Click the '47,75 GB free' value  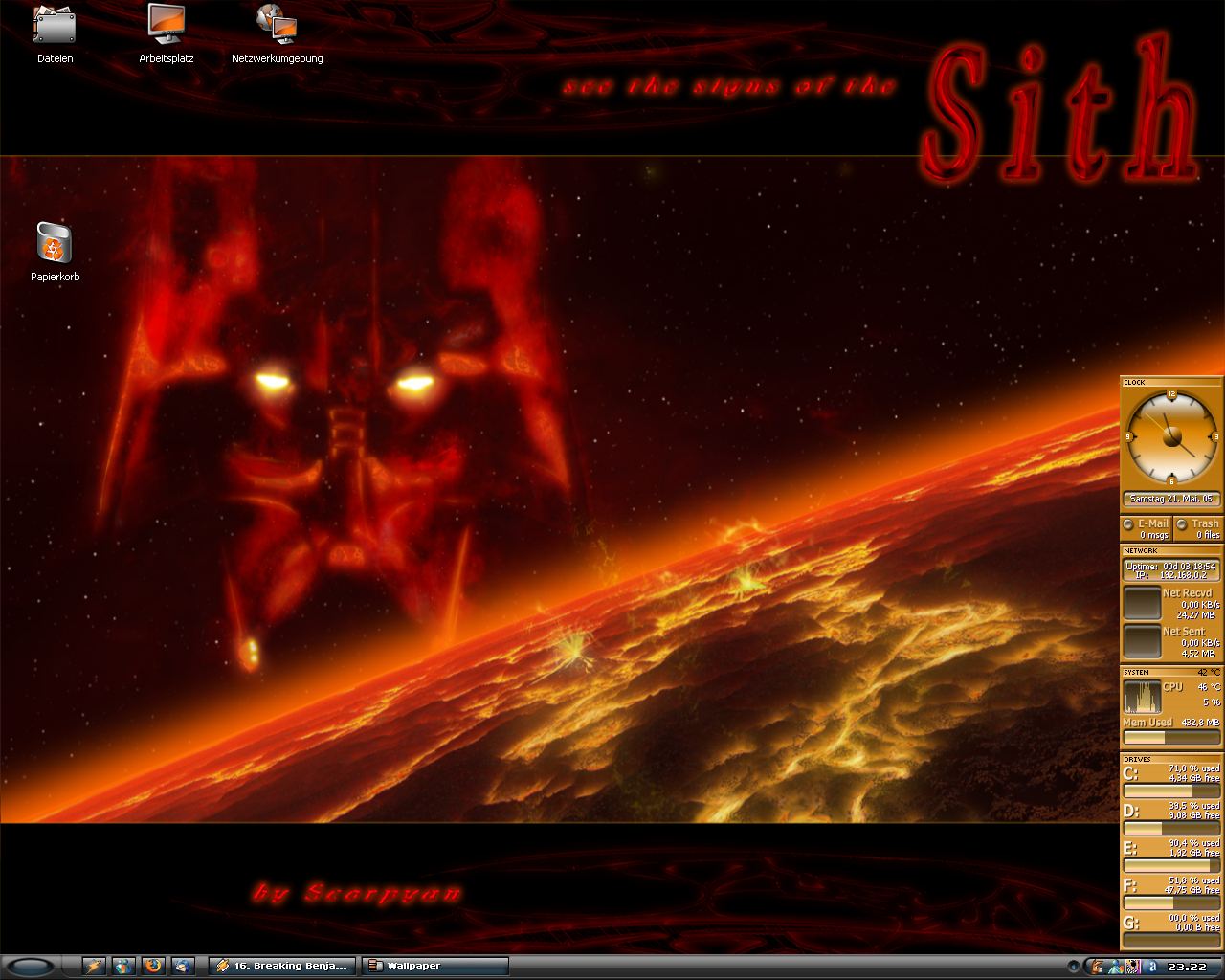pos(1192,889)
